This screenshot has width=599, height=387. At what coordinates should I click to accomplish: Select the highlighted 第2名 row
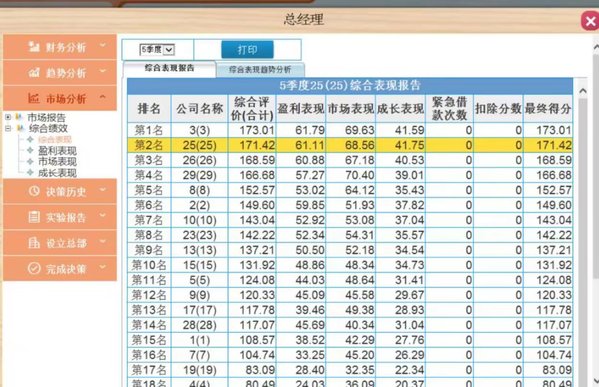(350, 145)
